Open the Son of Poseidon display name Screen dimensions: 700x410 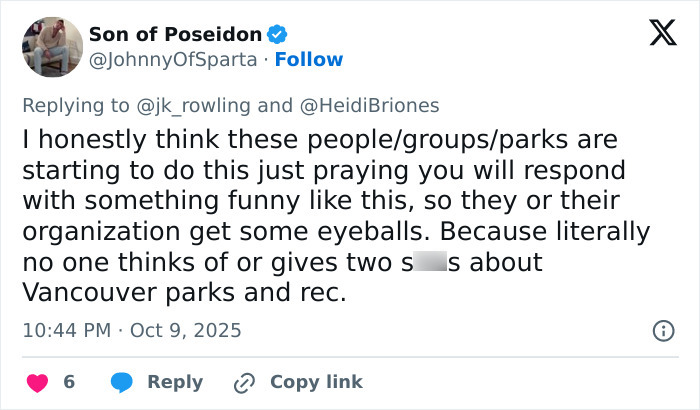[x=174, y=35]
